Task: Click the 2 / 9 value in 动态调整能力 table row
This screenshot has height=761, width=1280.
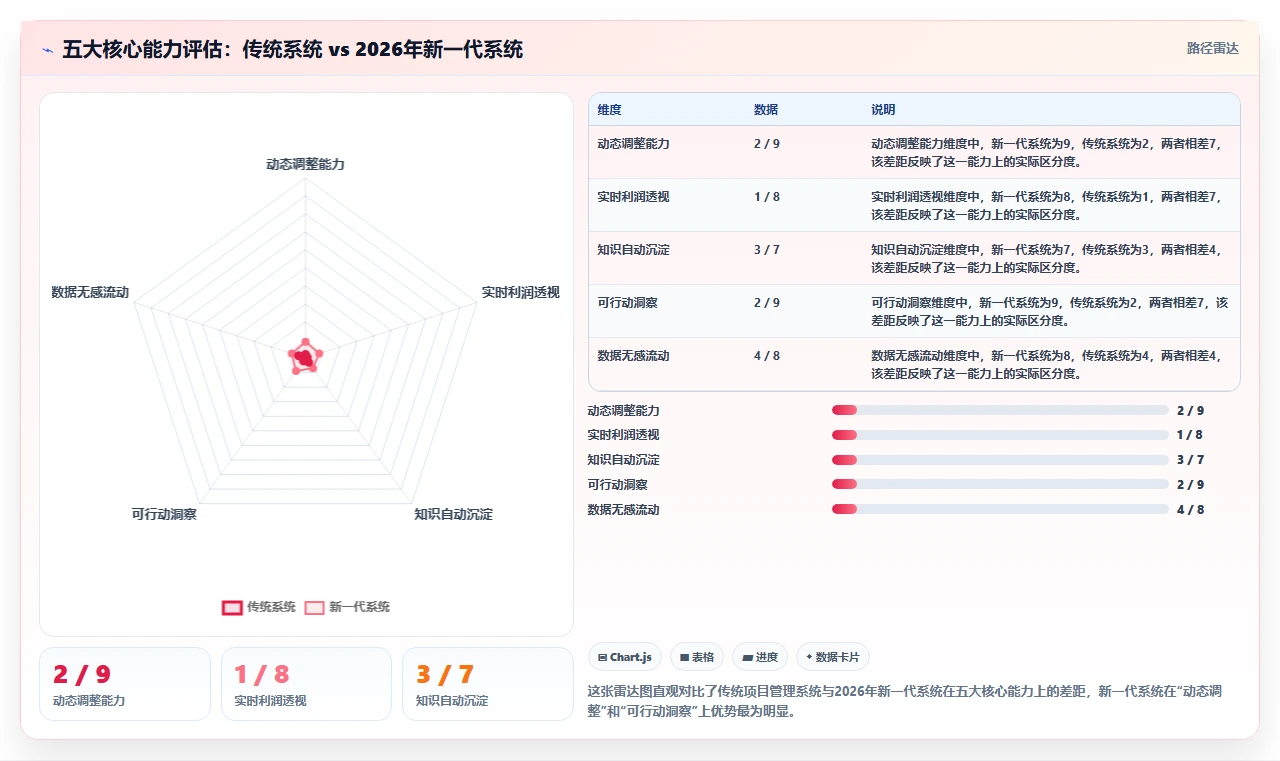Action: click(767, 144)
